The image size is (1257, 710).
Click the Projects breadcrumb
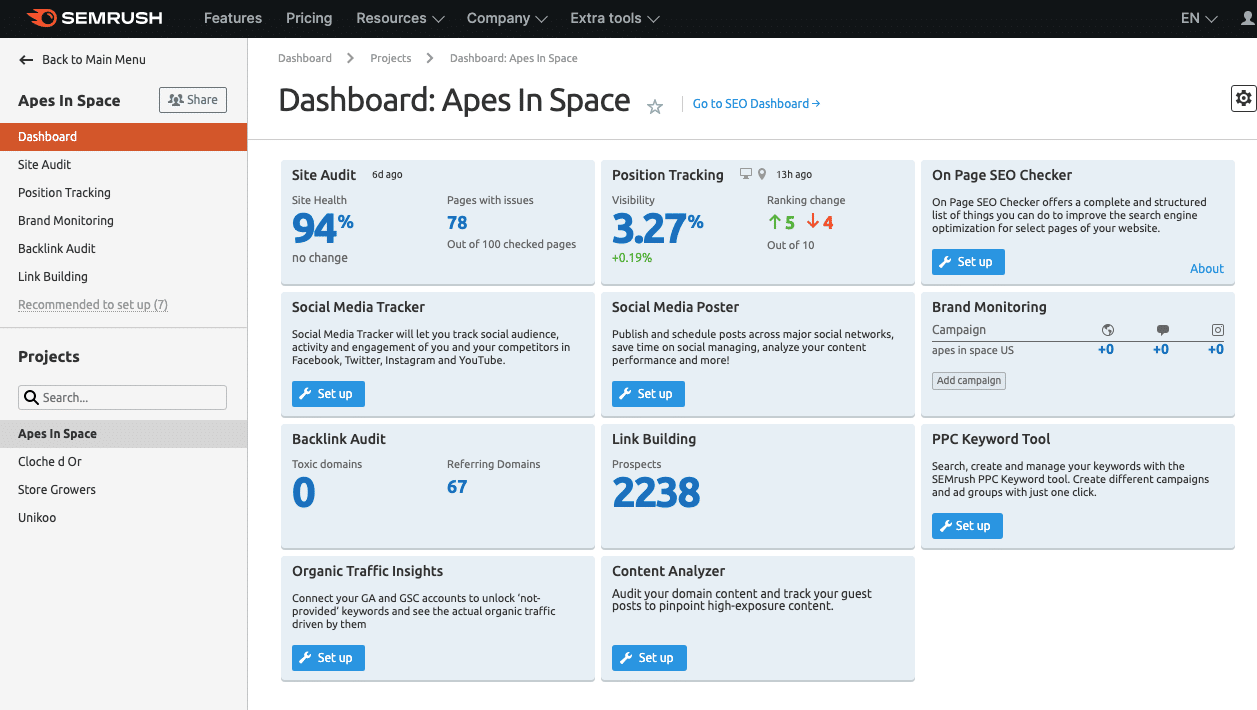click(391, 58)
